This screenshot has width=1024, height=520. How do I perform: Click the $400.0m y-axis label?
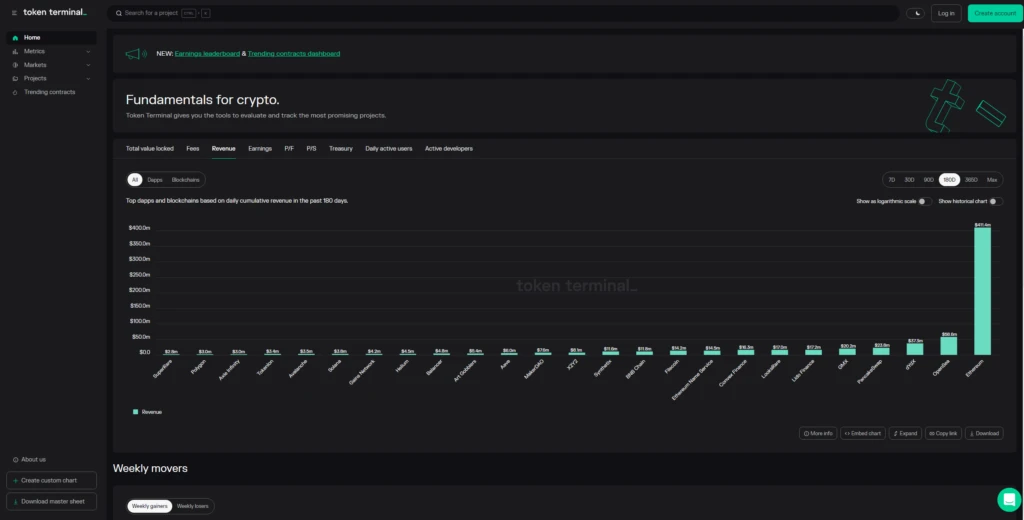[x=139, y=228]
